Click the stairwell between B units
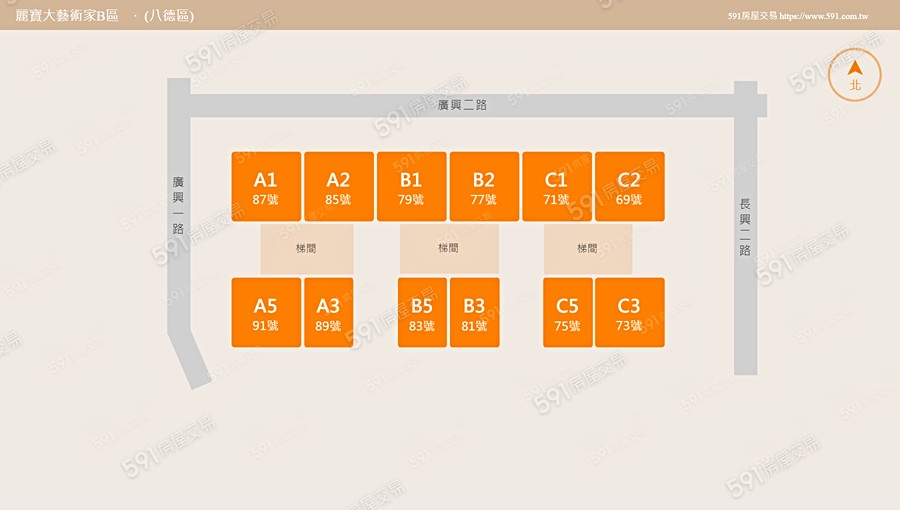Viewport: 900px width, 510px height. pyautogui.click(x=449, y=249)
